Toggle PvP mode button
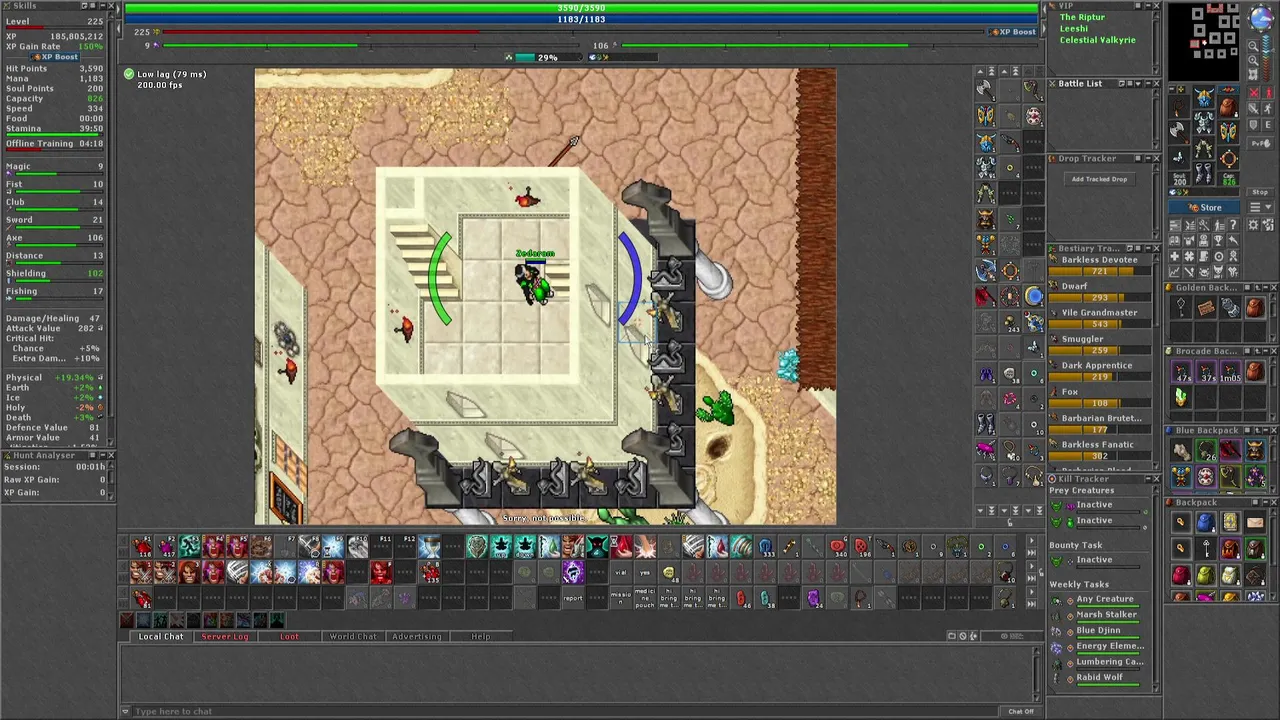 tap(1261, 143)
